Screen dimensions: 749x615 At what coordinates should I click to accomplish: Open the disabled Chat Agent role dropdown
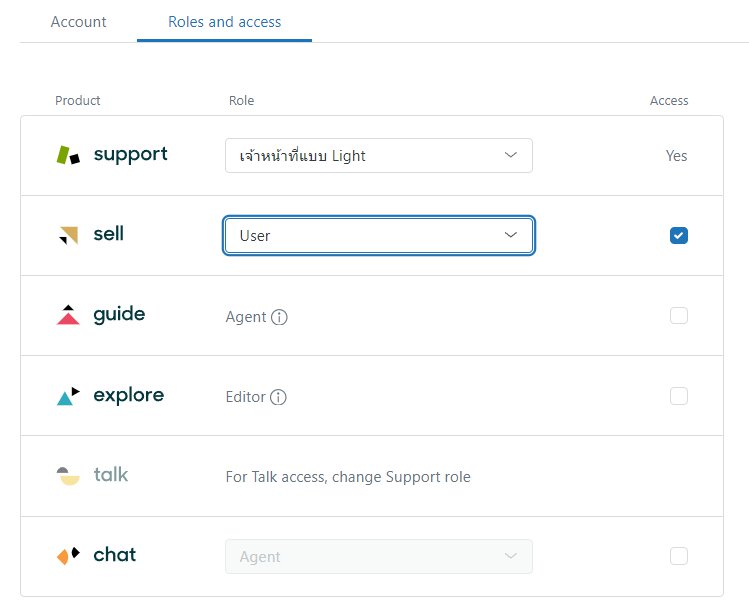pyautogui.click(x=379, y=556)
